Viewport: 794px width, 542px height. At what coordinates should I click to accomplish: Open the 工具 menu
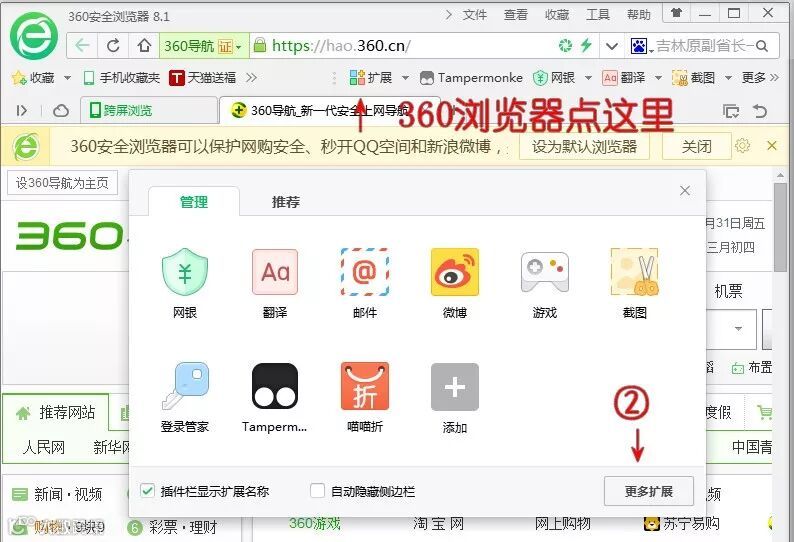point(598,15)
